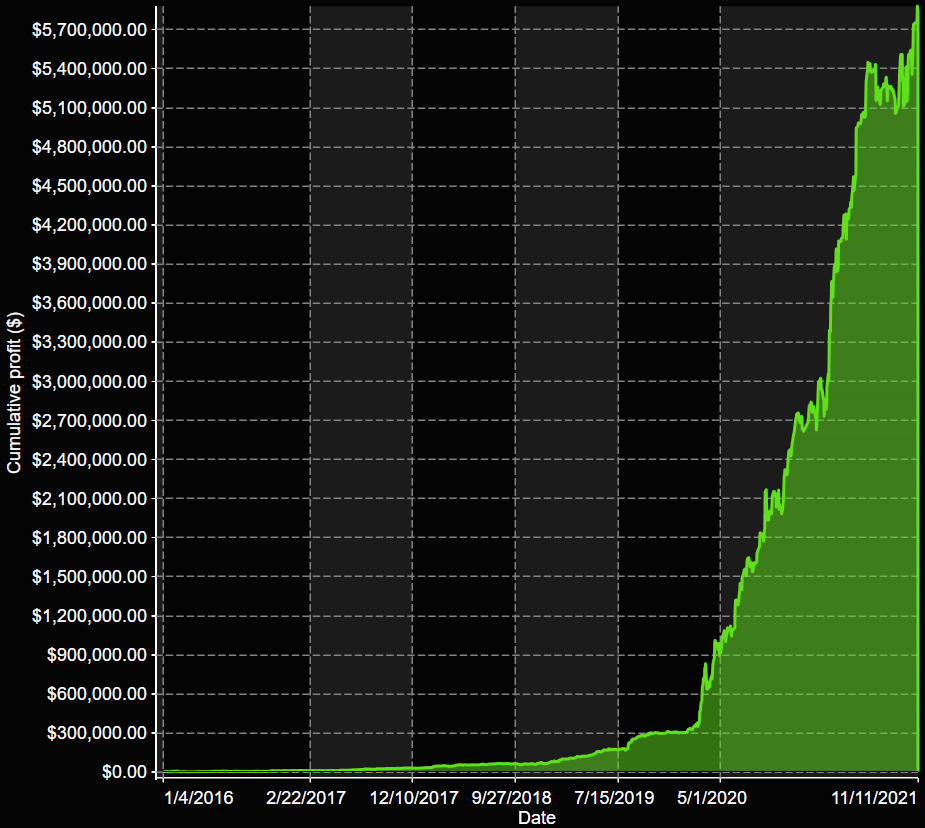Click the $900,000.00 axis label
The image size is (925, 828).
coord(96,655)
